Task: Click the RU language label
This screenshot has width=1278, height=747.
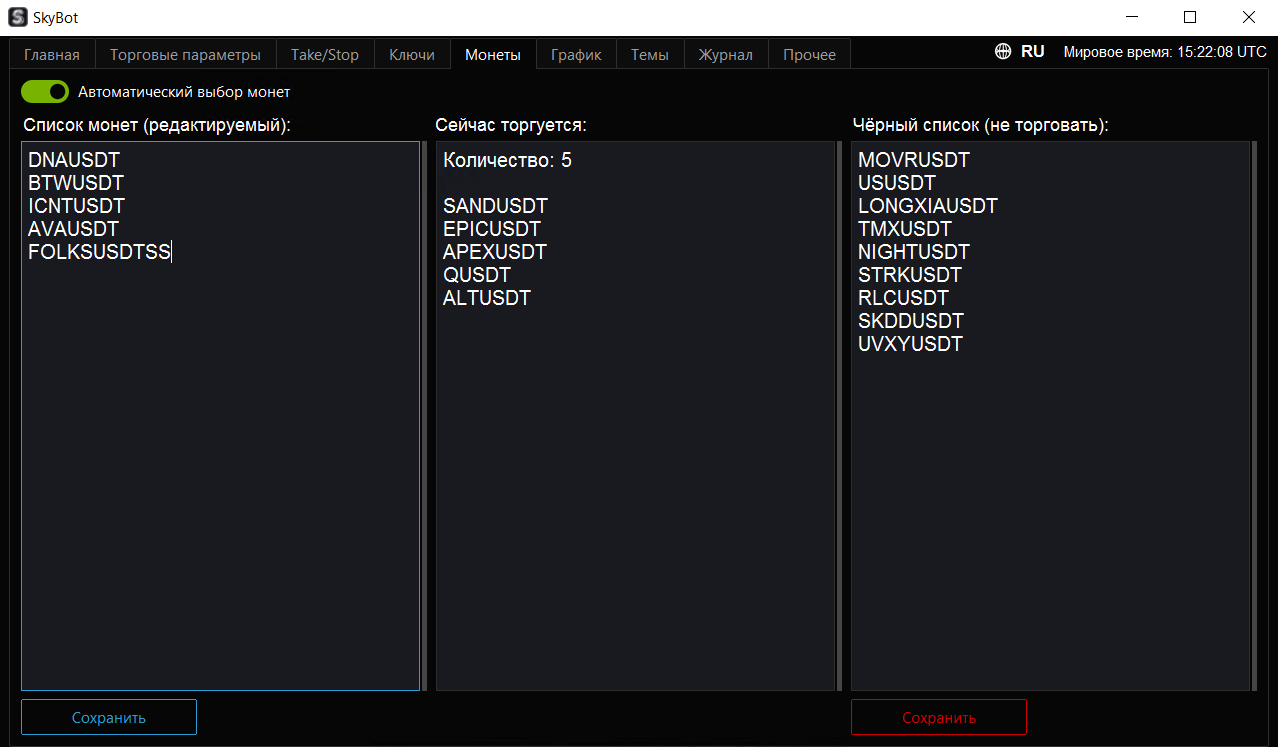Action: point(1033,52)
